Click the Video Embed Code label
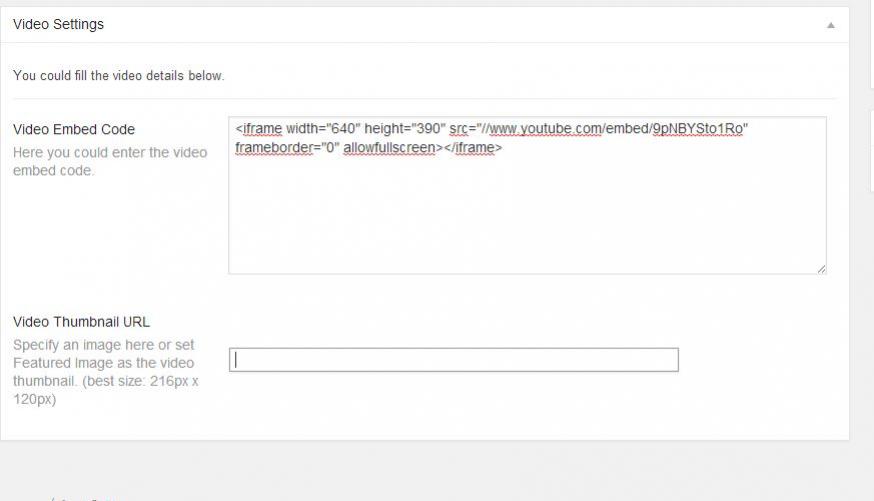This screenshot has height=501, width=874. (74, 129)
